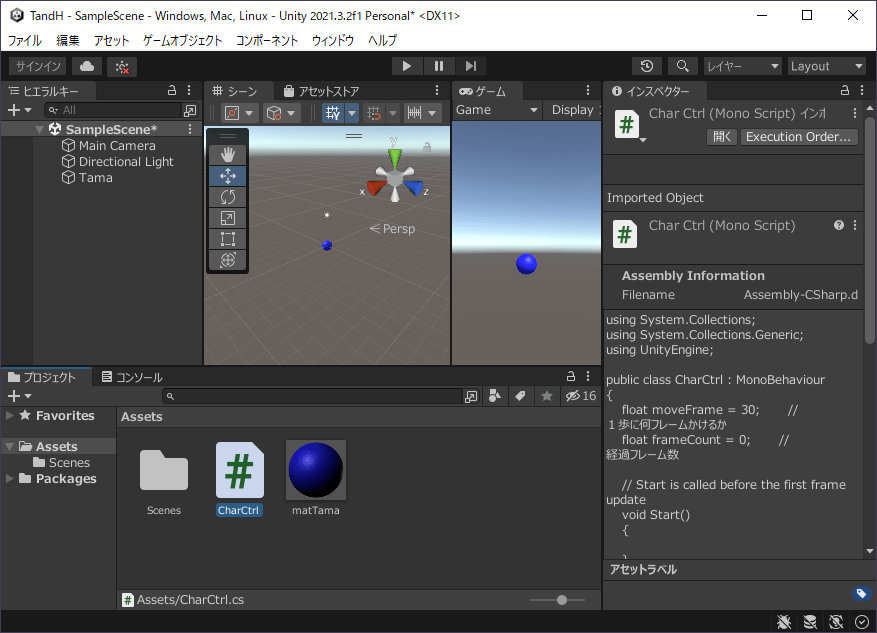Click auto generate lighting status icon
877x633 pixels.
point(836,621)
